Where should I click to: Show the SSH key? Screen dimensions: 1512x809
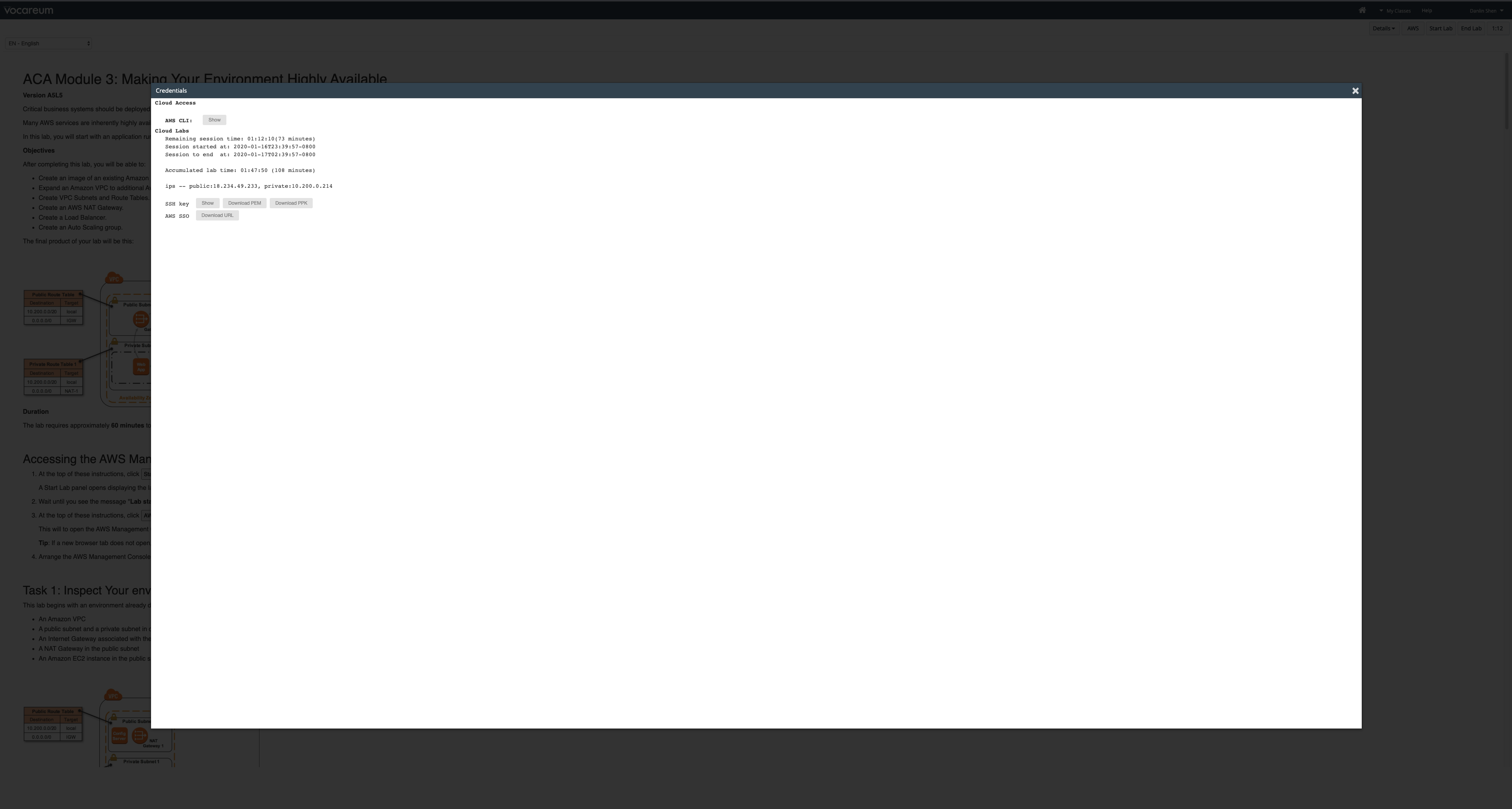208,203
